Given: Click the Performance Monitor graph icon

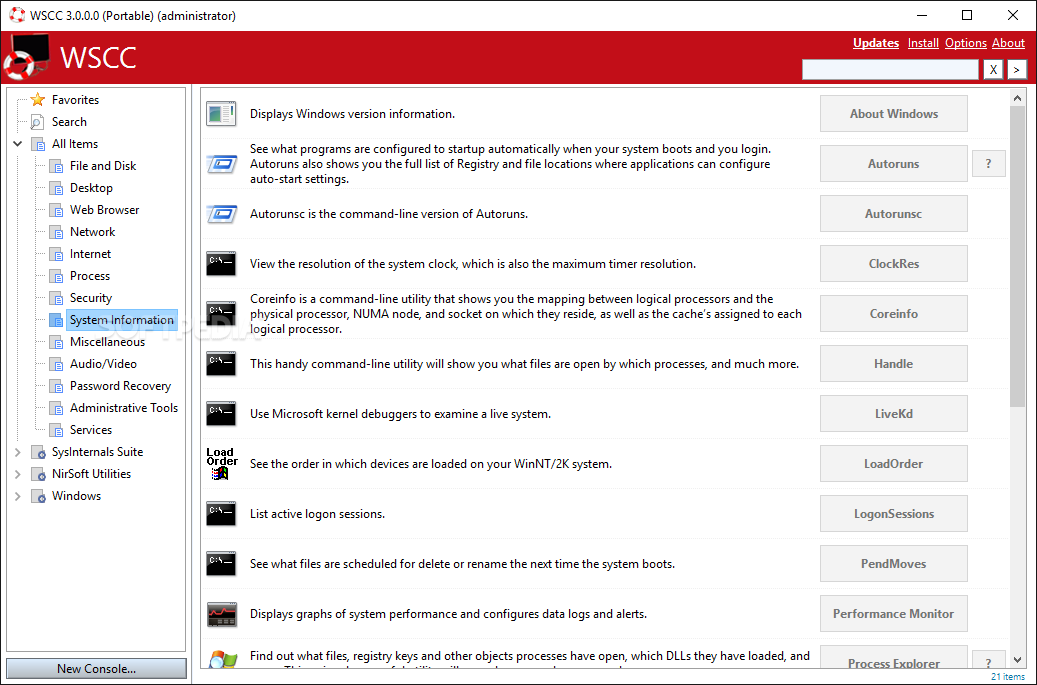Looking at the screenshot, I should tap(221, 614).
